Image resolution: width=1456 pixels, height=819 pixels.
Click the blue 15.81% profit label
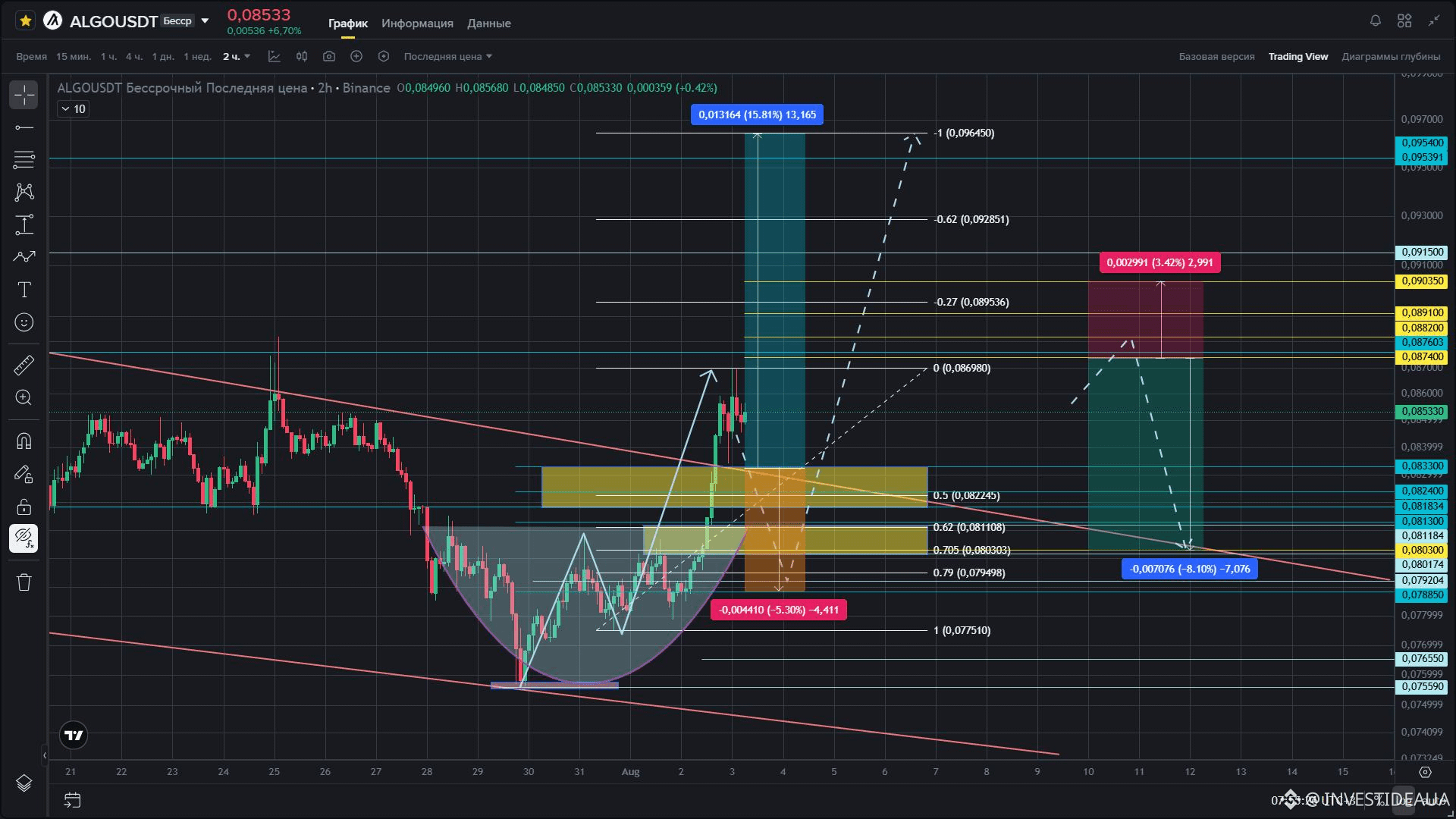[757, 115]
